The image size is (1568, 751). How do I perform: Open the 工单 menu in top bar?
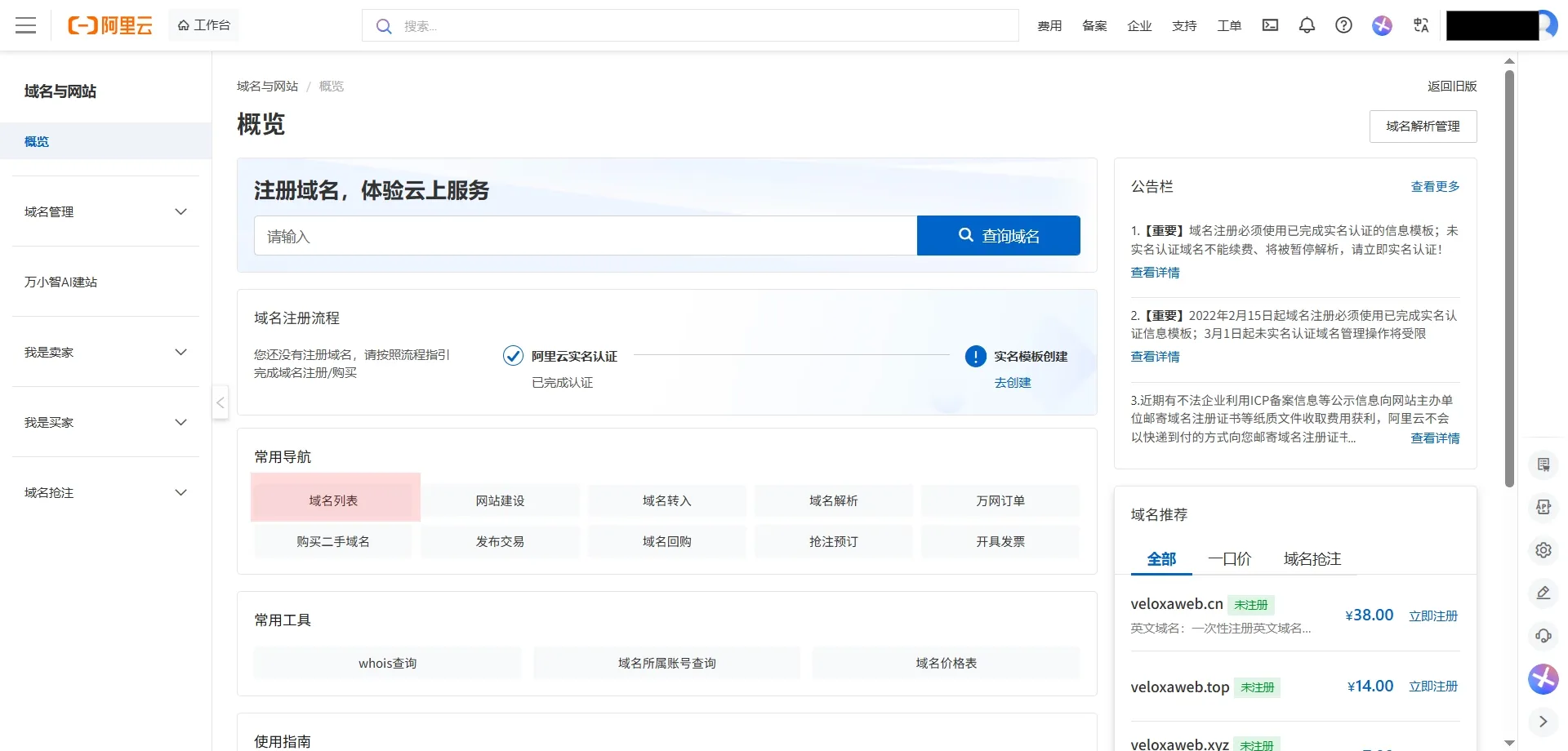[1228, 25]
